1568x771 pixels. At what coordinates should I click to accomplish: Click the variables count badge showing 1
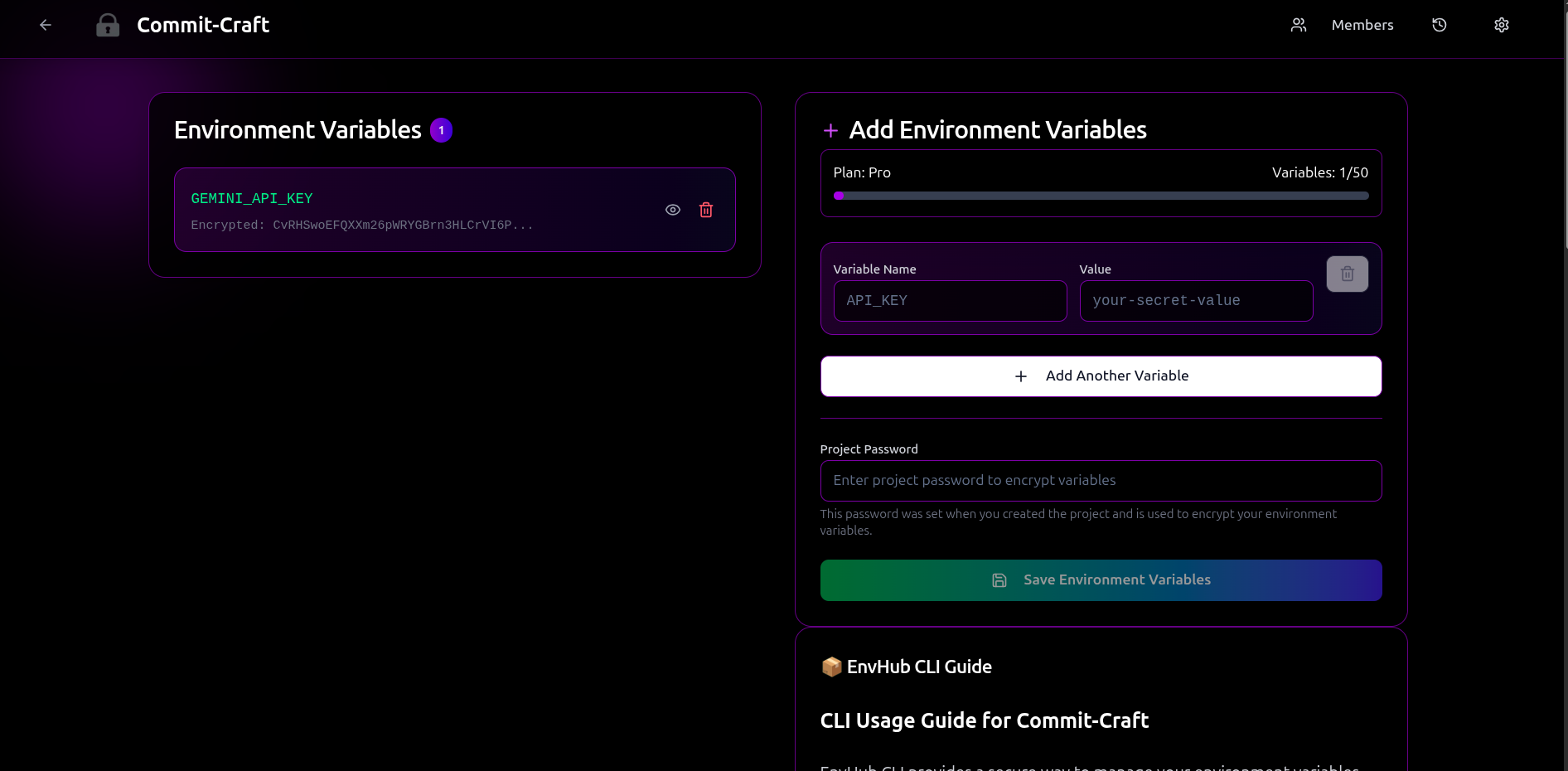click(x=441, y=130)
